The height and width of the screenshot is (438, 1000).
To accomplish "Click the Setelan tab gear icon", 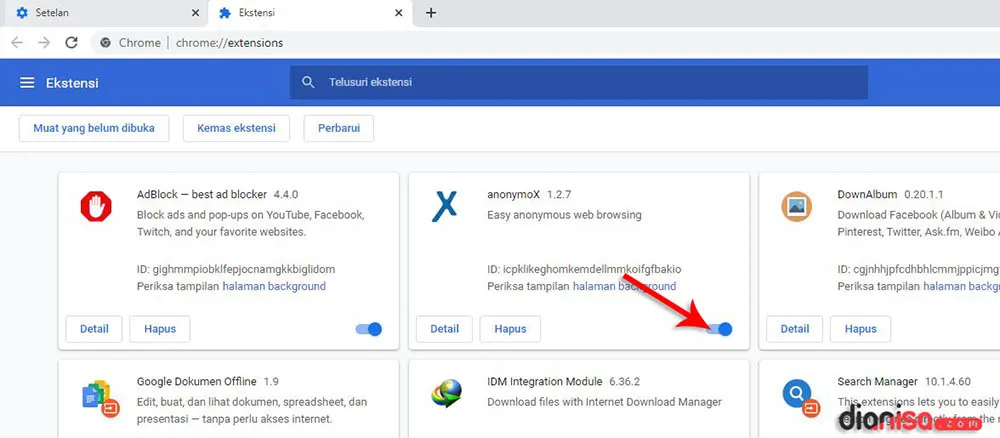I will [x=22, y=13].
